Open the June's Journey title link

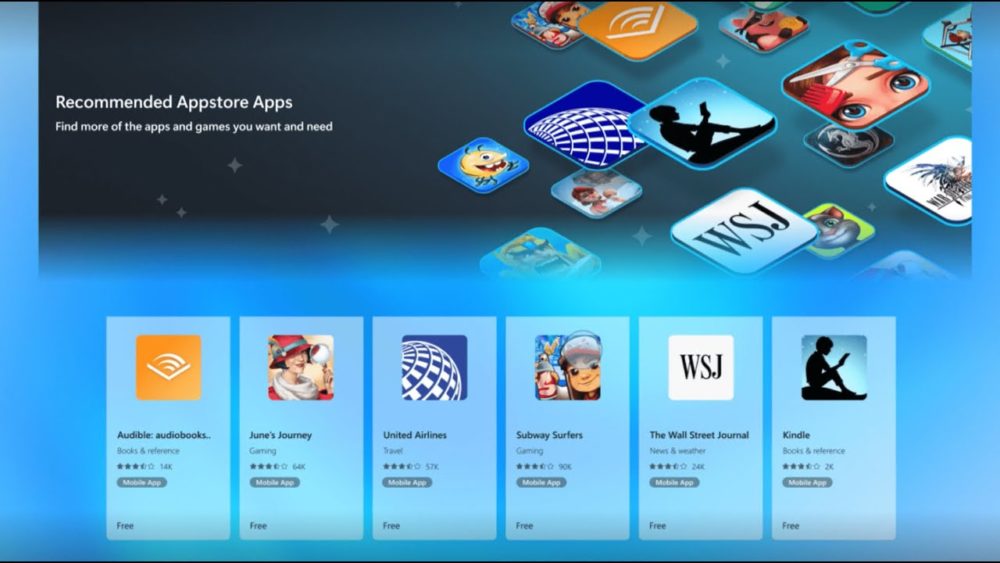(x=281, y=435)
